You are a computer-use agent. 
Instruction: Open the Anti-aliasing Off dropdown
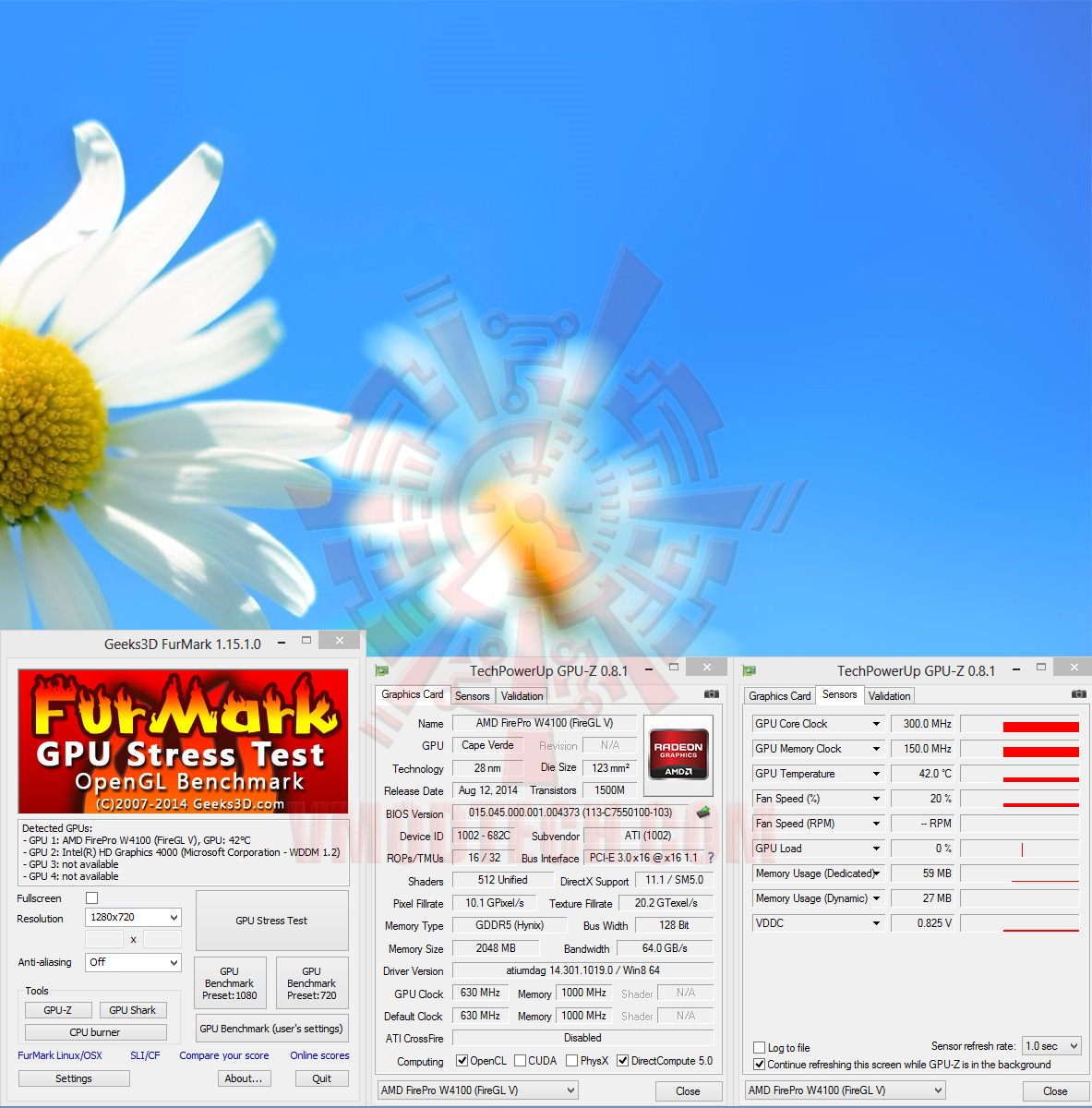(133, 962)
